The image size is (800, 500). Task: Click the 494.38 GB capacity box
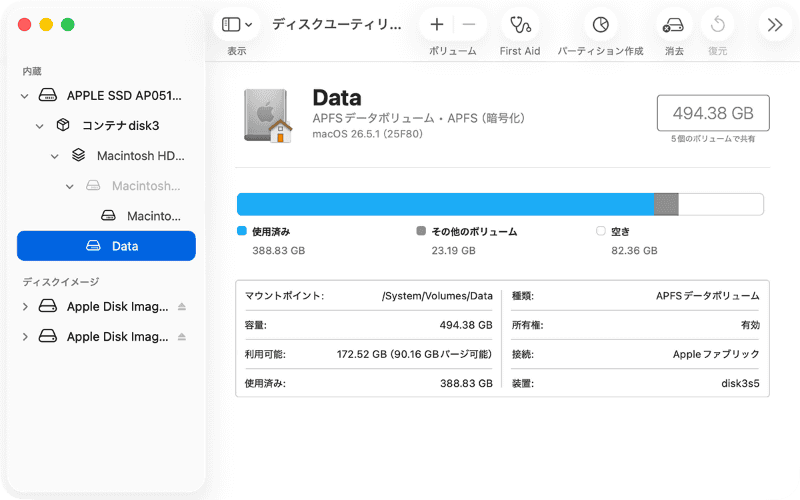tap(713, 113)
